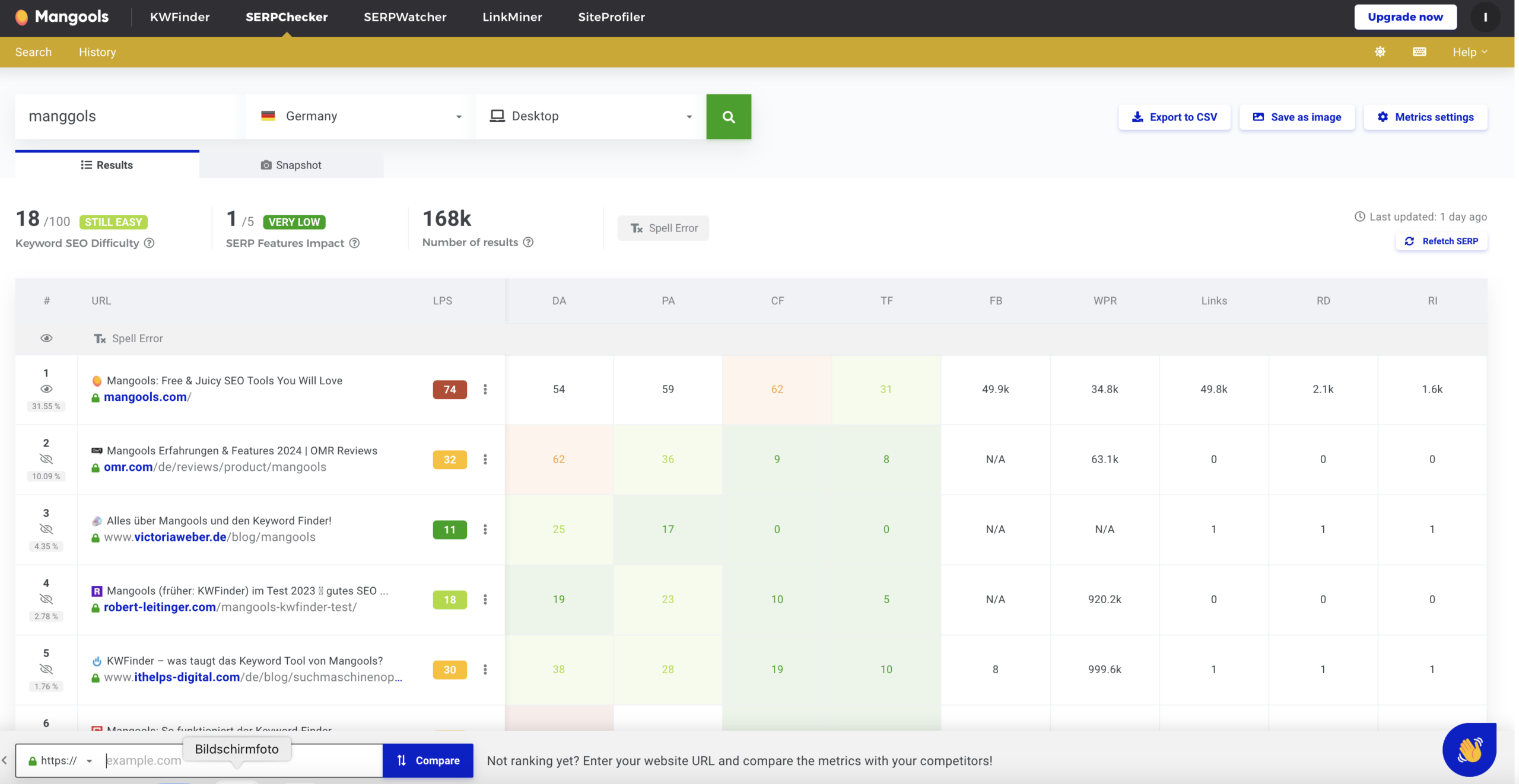Open more options for robert-leitinger.com row

[485, 600]
